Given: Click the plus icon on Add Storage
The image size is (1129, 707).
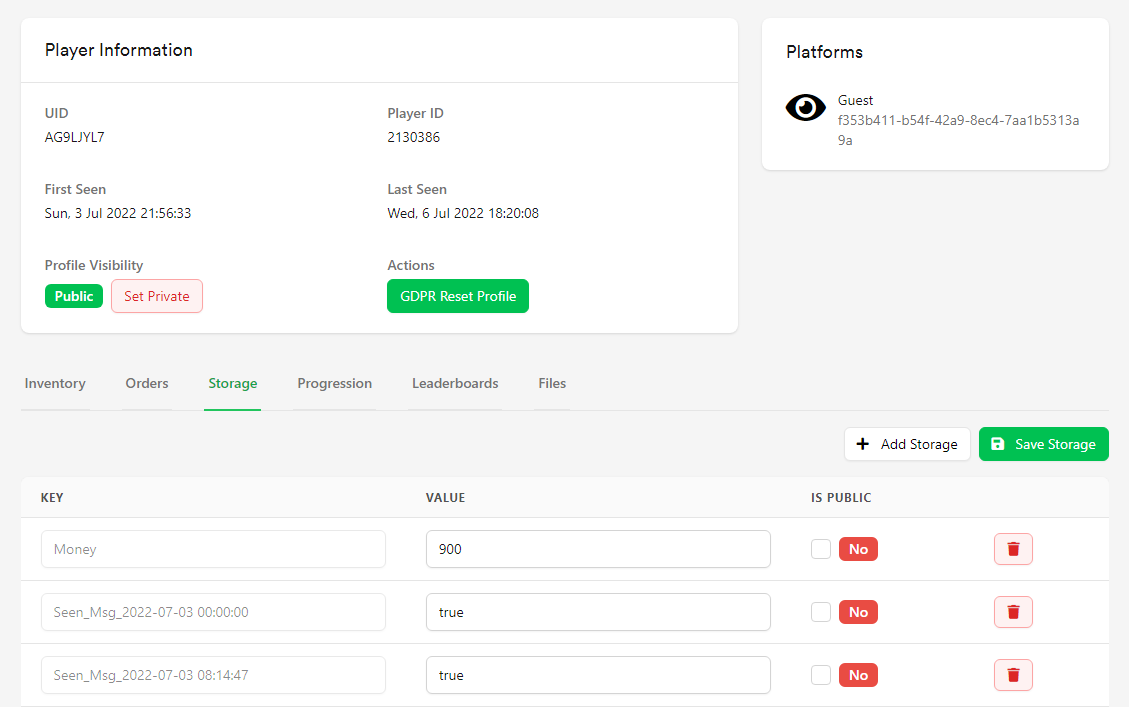Looking at the screenshot, I should pos(863,444).
